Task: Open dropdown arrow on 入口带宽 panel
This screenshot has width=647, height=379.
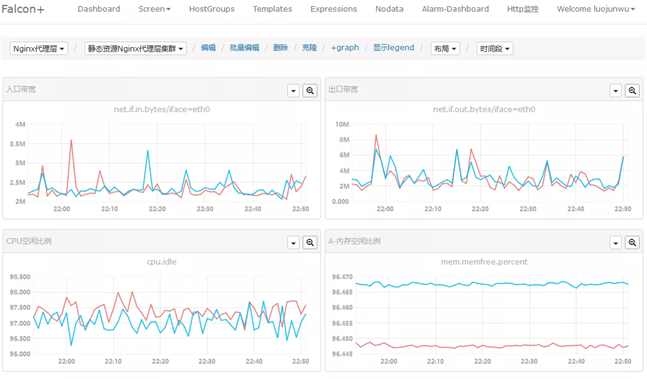Action: [293, 91]
